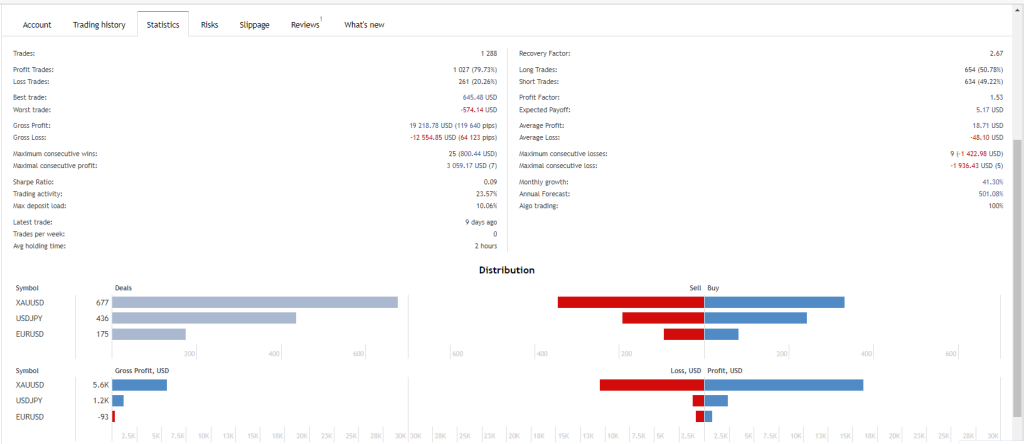Click the EURUSD red sell bar

tap(684, 334)
